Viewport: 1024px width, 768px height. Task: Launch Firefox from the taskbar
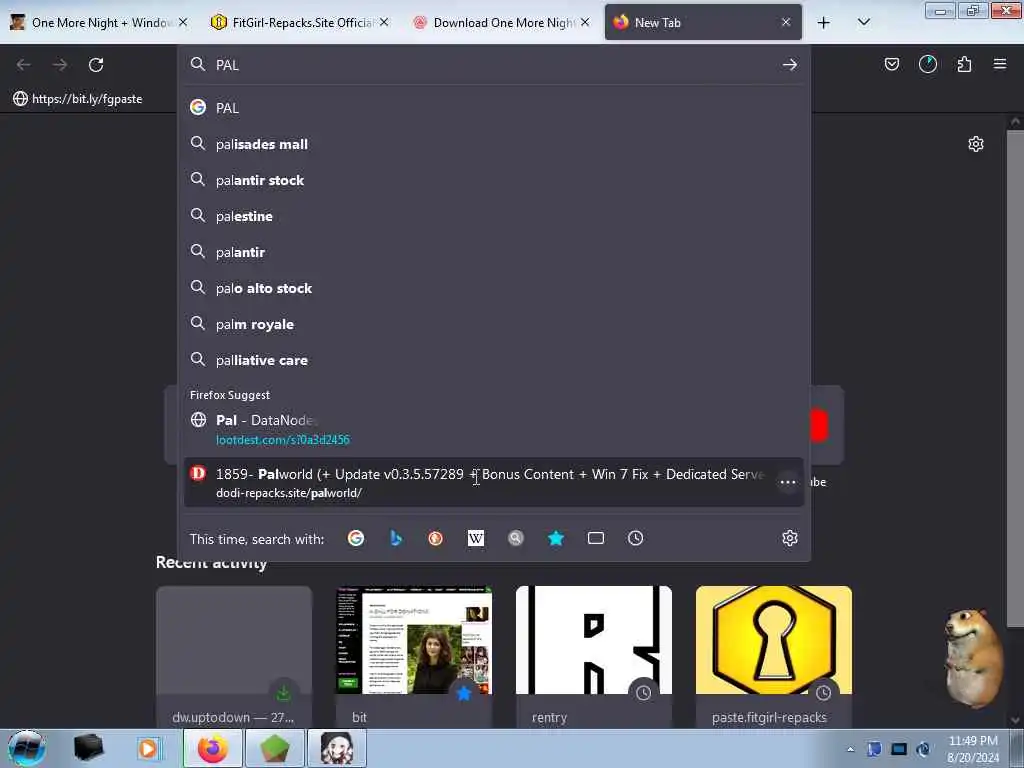213,748
